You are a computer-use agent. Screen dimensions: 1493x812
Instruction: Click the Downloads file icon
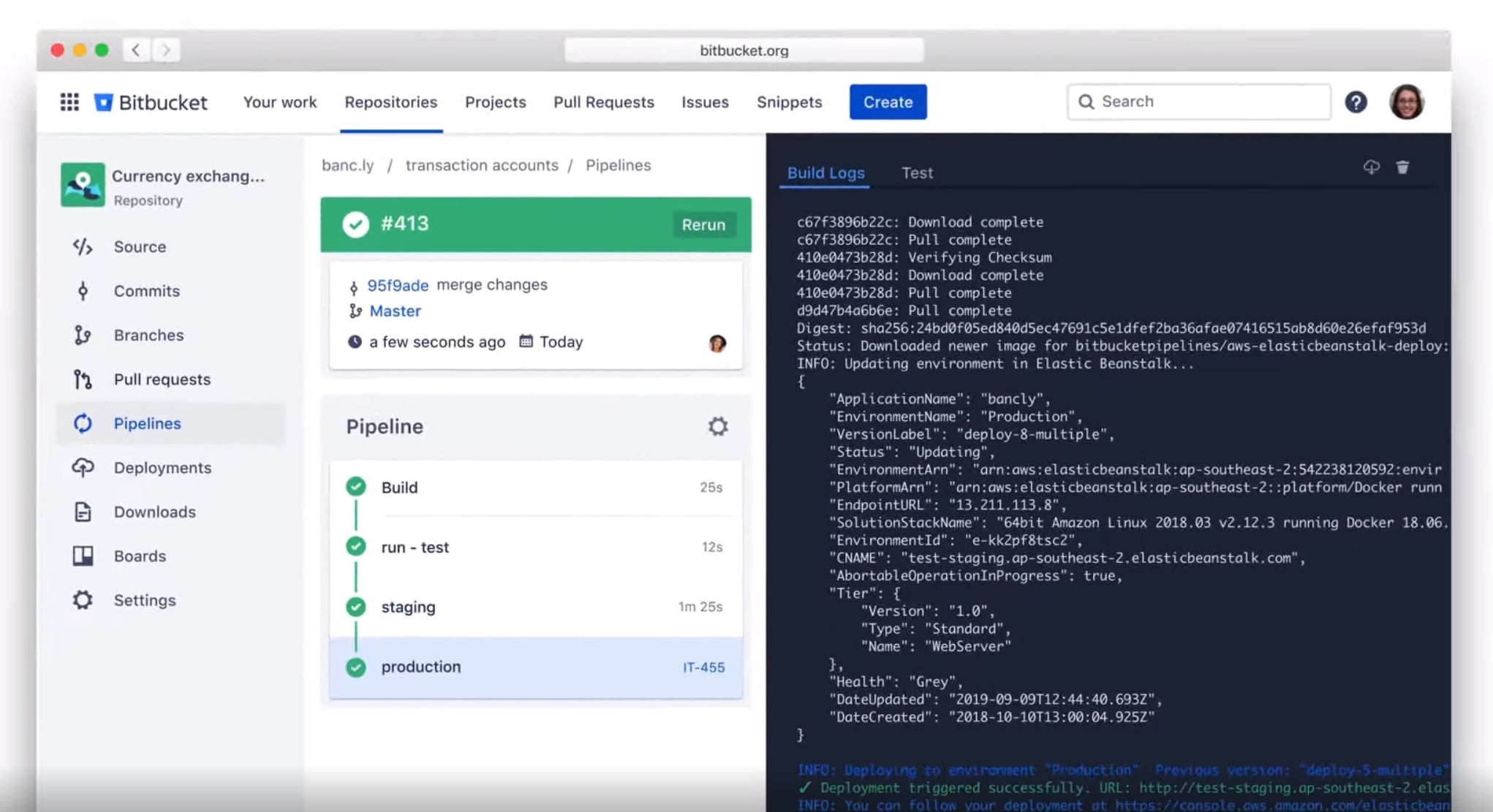pos(83,512)
